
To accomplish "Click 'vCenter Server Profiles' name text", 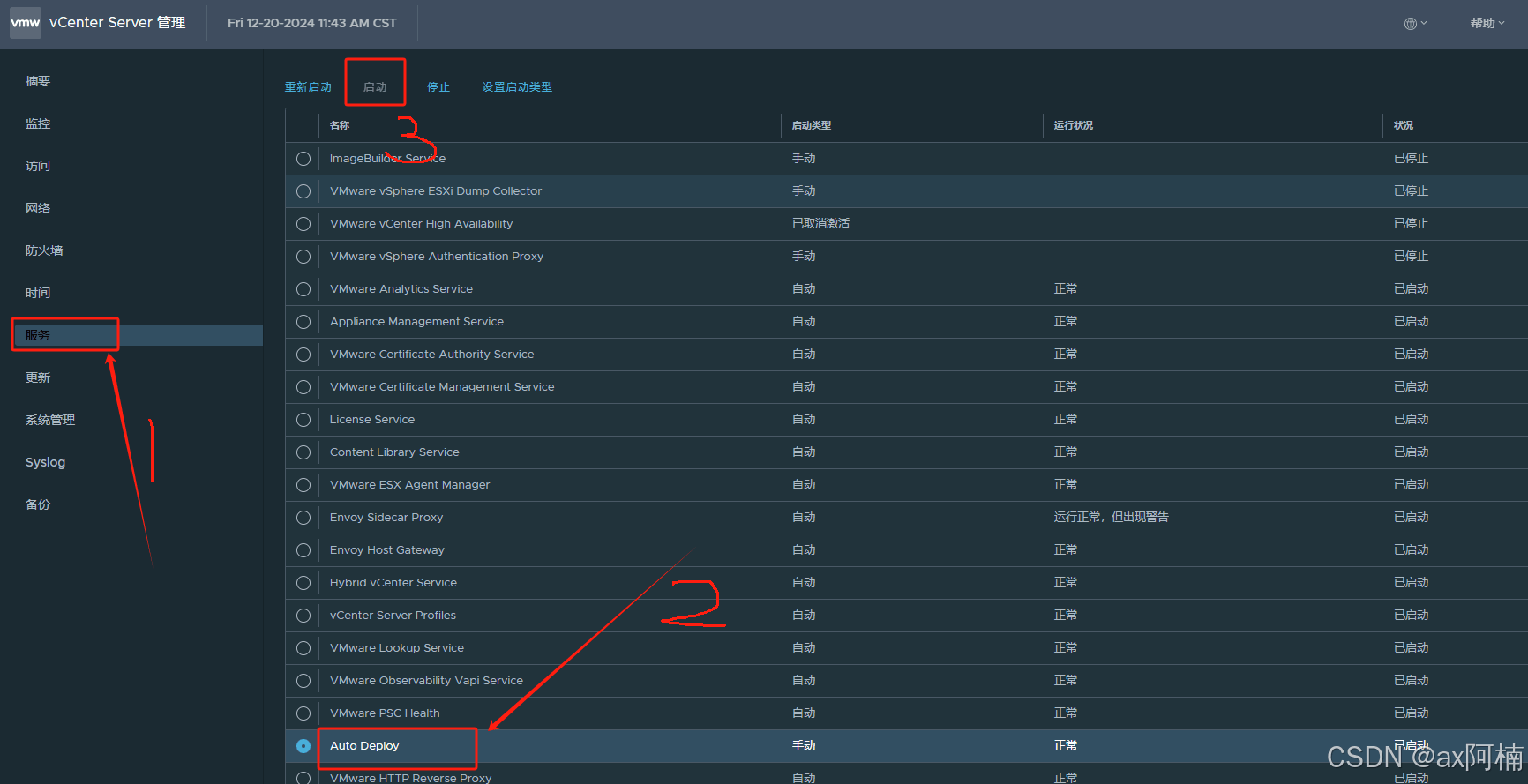I will (x=393, y=616).
